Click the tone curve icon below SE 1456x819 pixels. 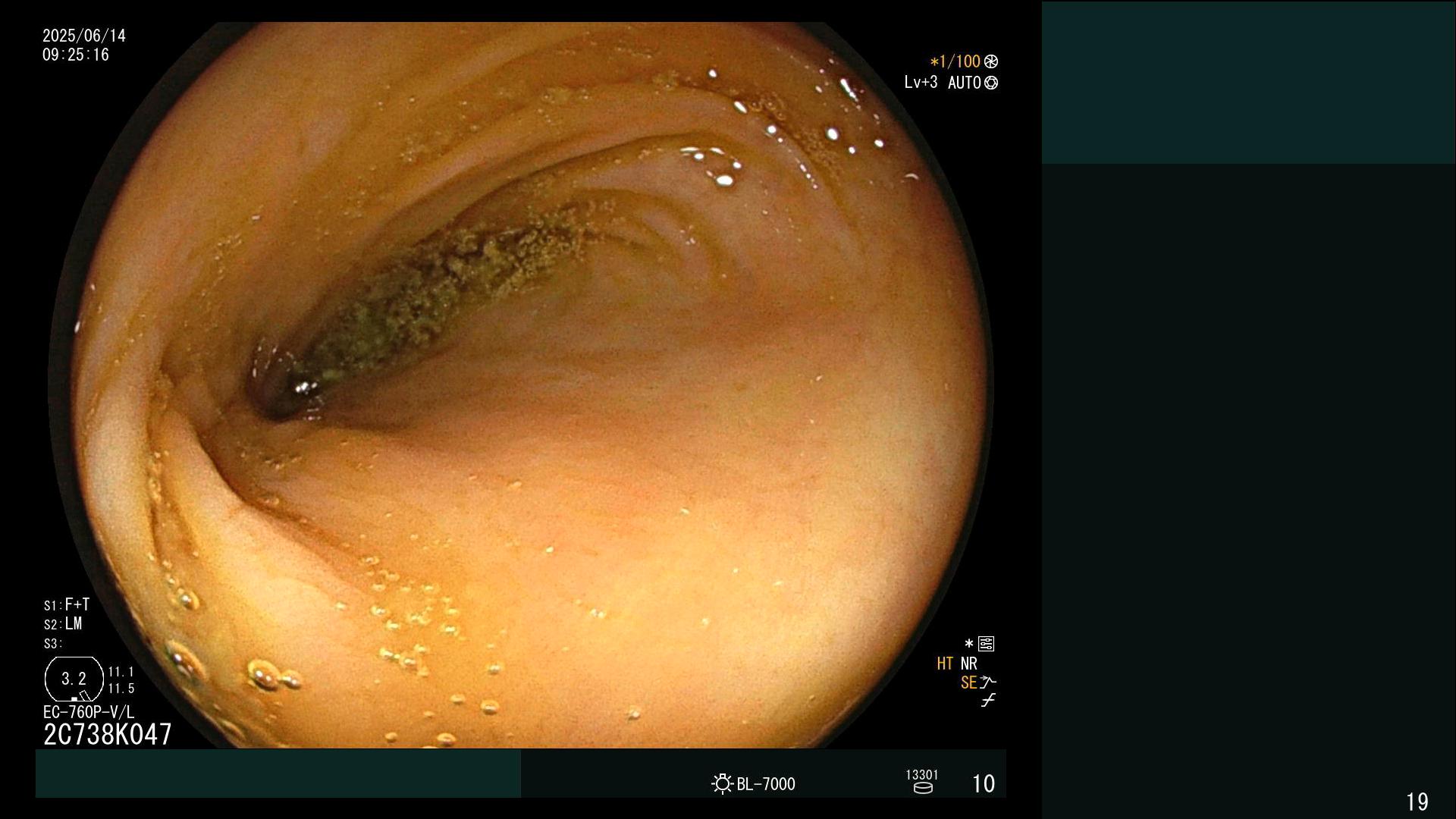(988, 701)
